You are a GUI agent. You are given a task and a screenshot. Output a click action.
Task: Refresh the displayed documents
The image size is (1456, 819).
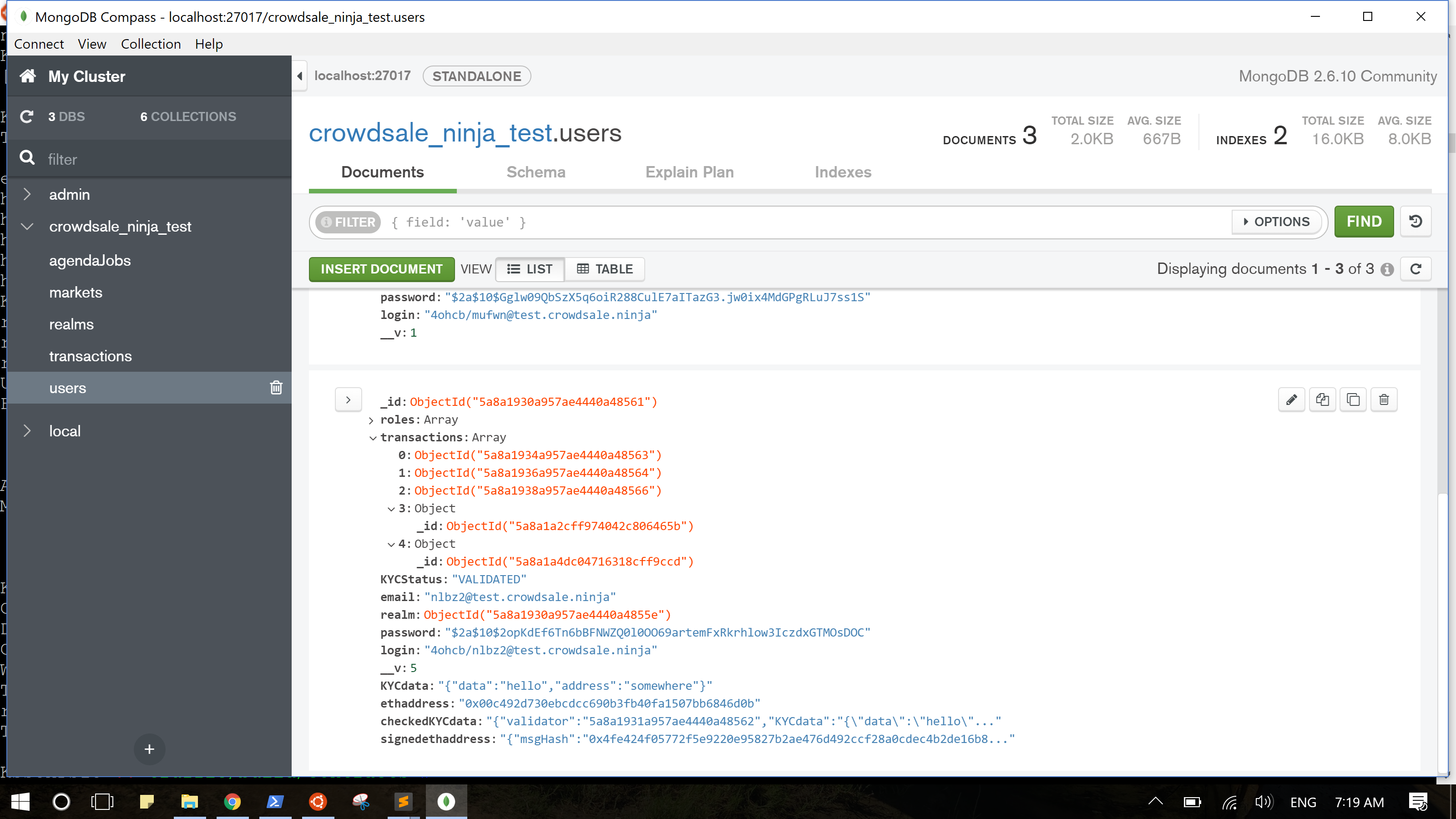[1416, 268]
